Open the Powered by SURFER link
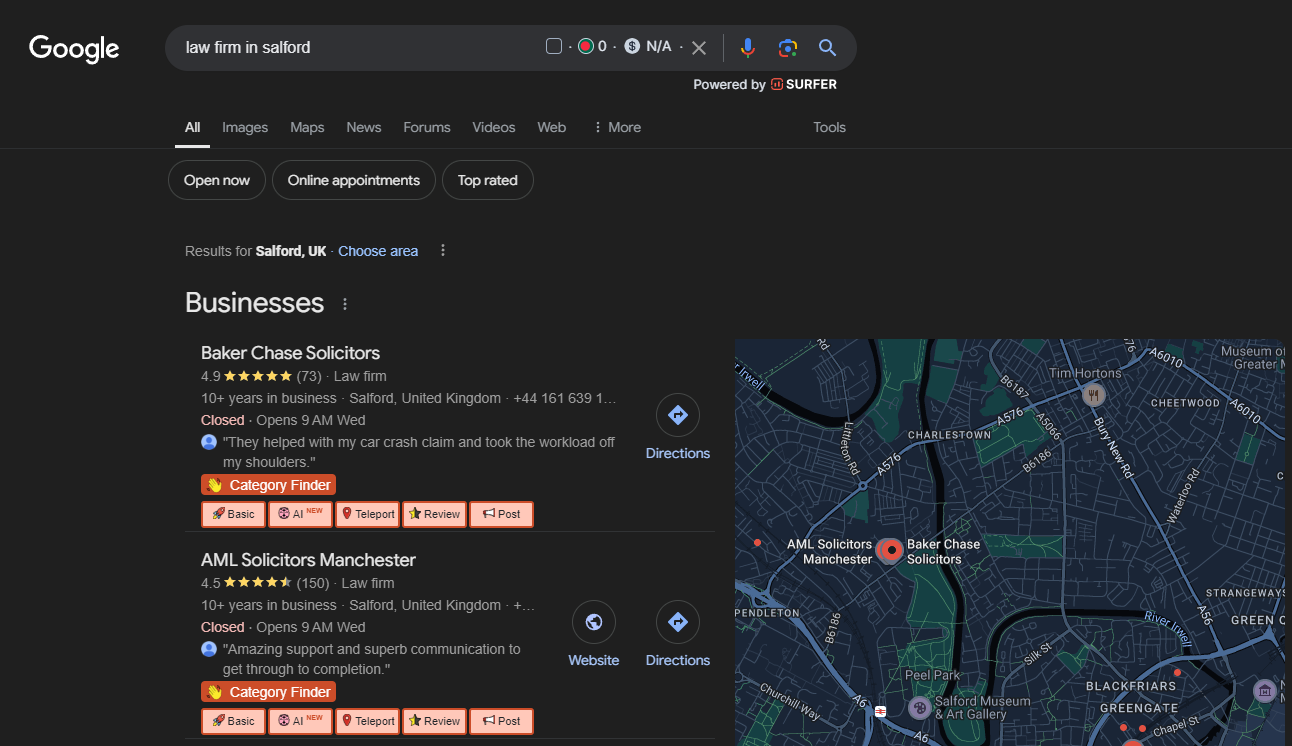 pos(765,85)
